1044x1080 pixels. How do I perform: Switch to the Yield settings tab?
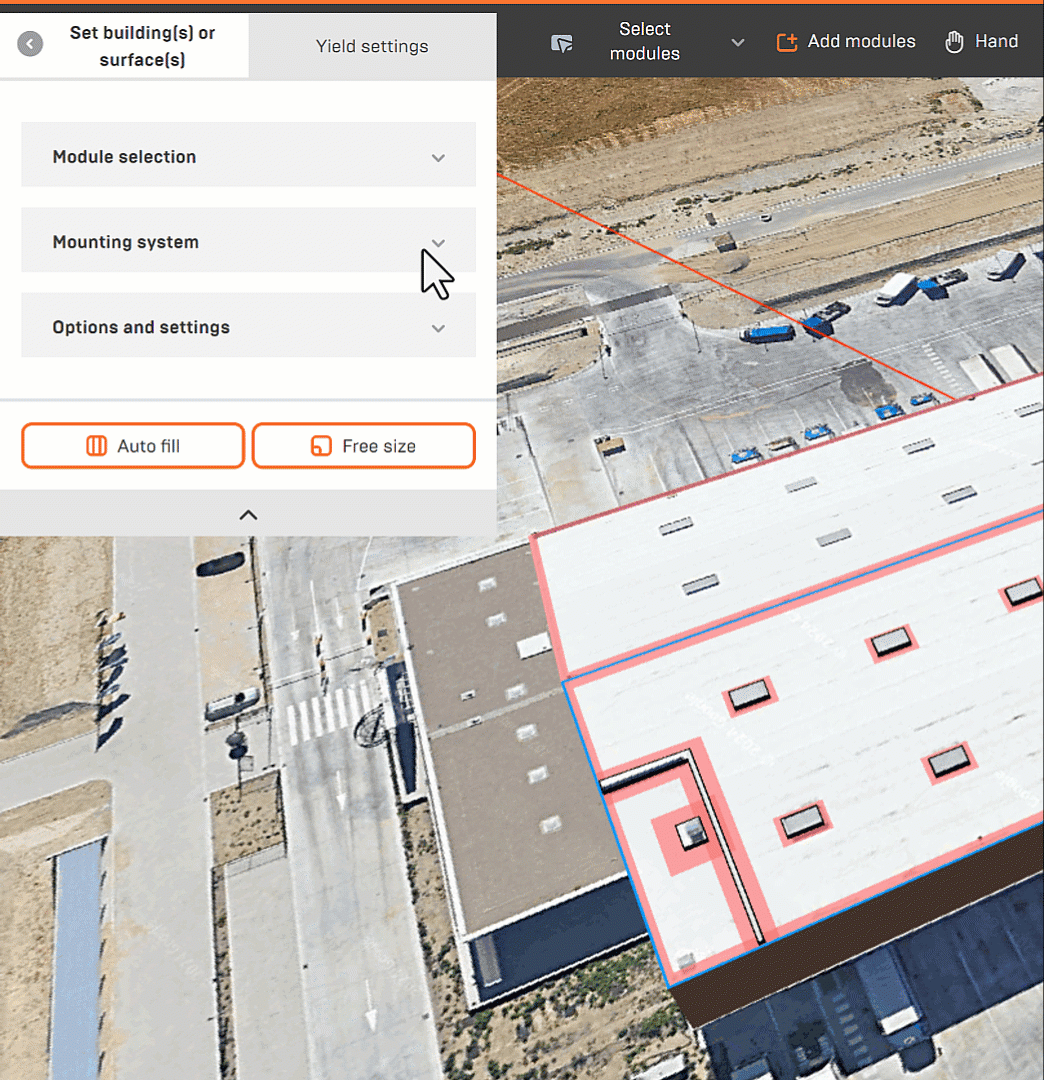click(x=372, y=46)
